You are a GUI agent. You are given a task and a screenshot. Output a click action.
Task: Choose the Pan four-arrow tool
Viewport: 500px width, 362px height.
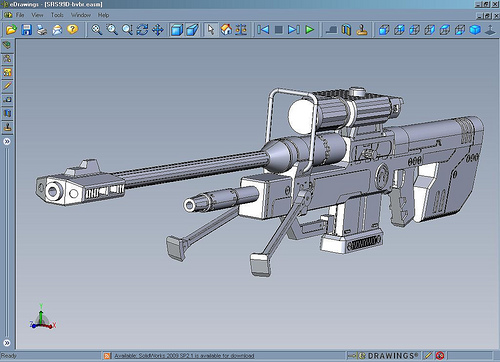tap(158, 30)
